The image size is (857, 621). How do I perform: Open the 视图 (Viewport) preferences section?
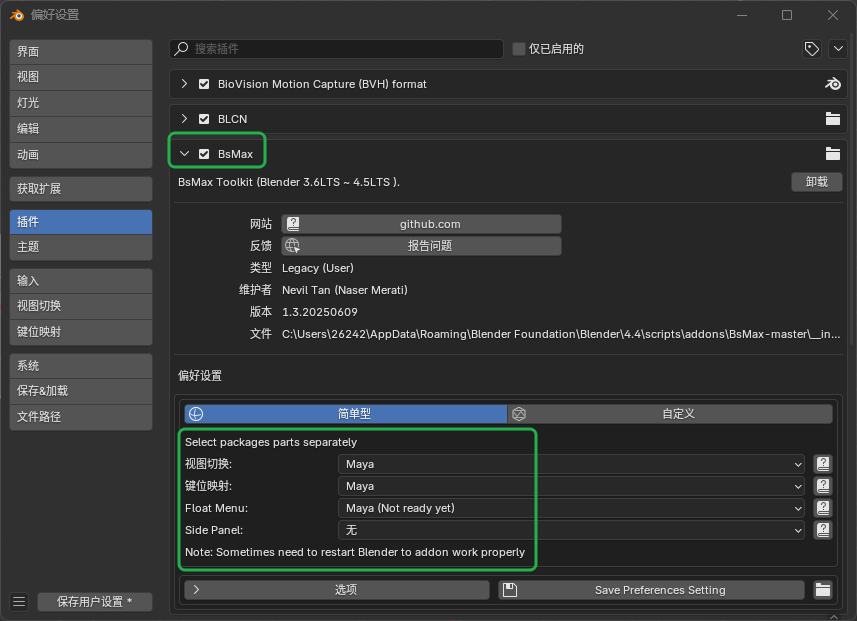point(81,77)
